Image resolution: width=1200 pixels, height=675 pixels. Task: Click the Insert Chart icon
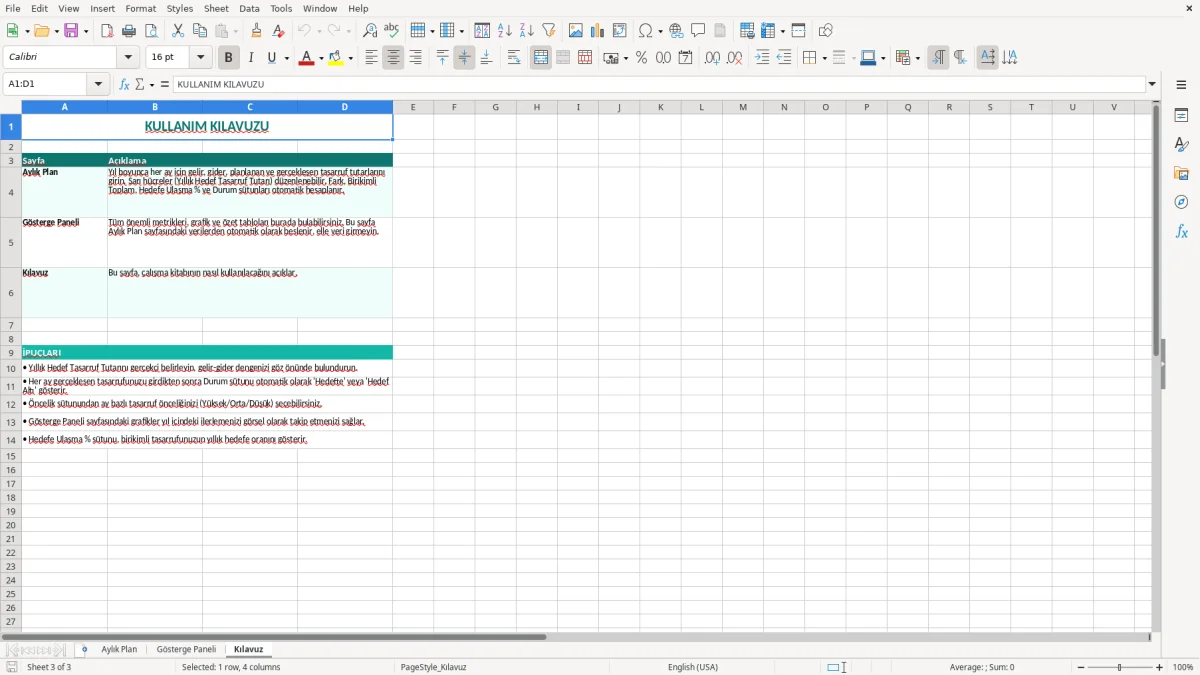pos(598,31)
